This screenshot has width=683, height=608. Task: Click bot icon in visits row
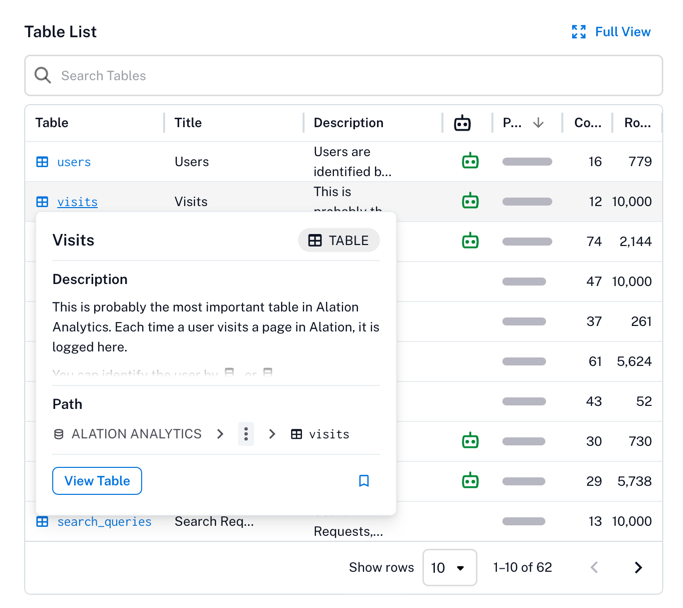(x=470, y=201)
